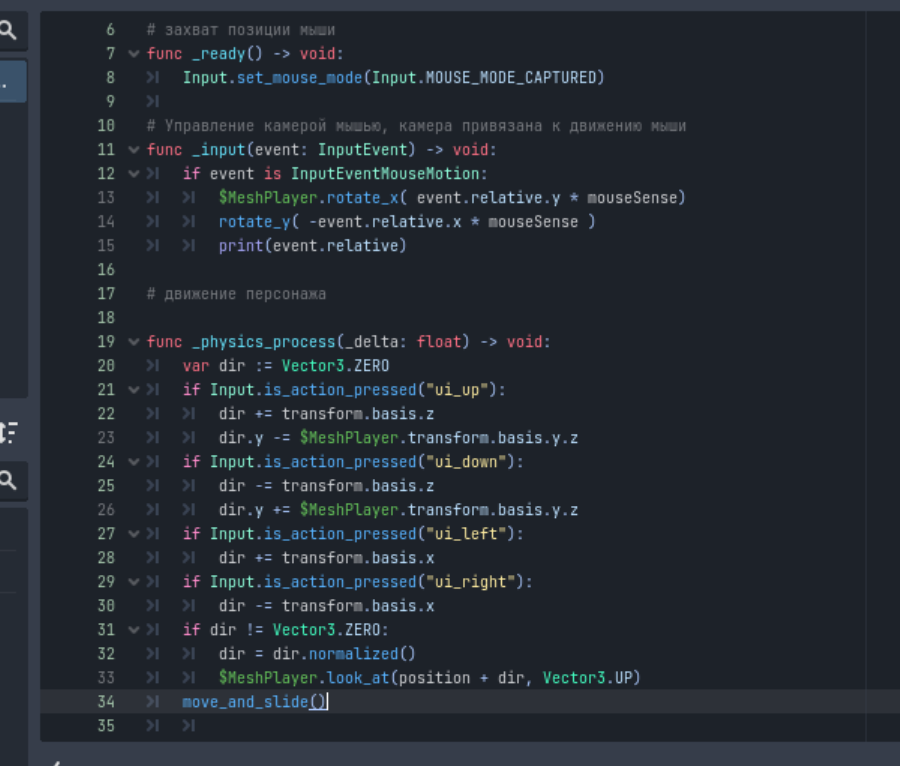The height and width of the screenshot is (766, 900).
Task: Fold the "ui_down" if-block on line 24
Action: click(134, 462)
